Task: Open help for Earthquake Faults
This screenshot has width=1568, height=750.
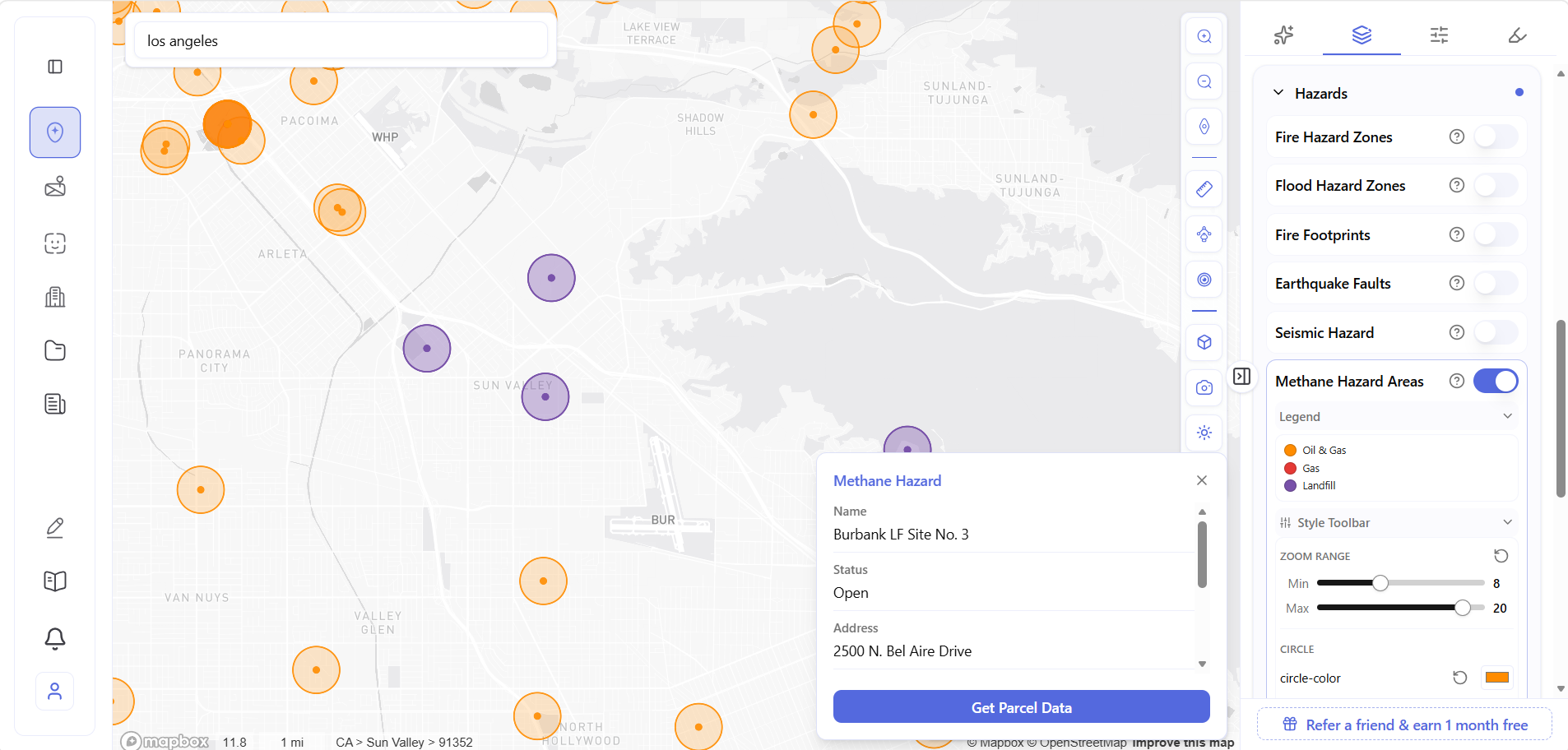Action: coord(1457,283)
